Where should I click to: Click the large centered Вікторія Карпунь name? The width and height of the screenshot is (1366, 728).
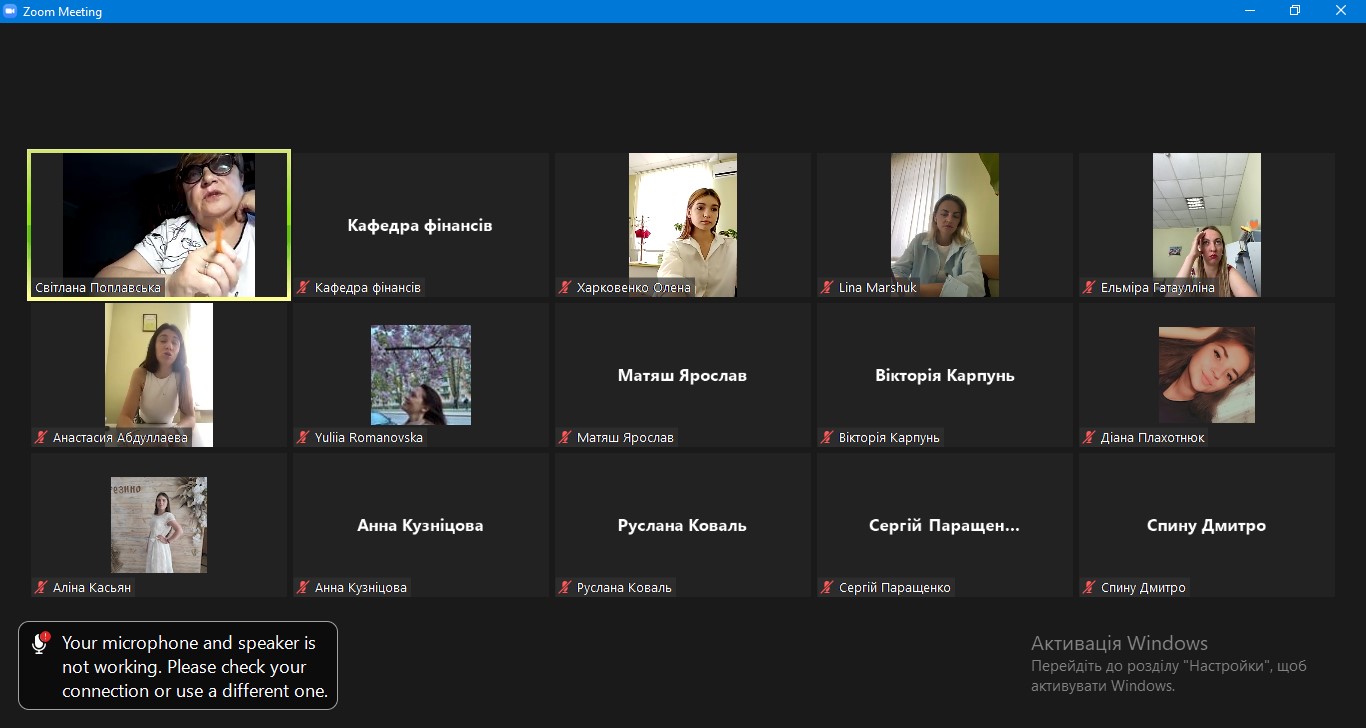(944, 376)
